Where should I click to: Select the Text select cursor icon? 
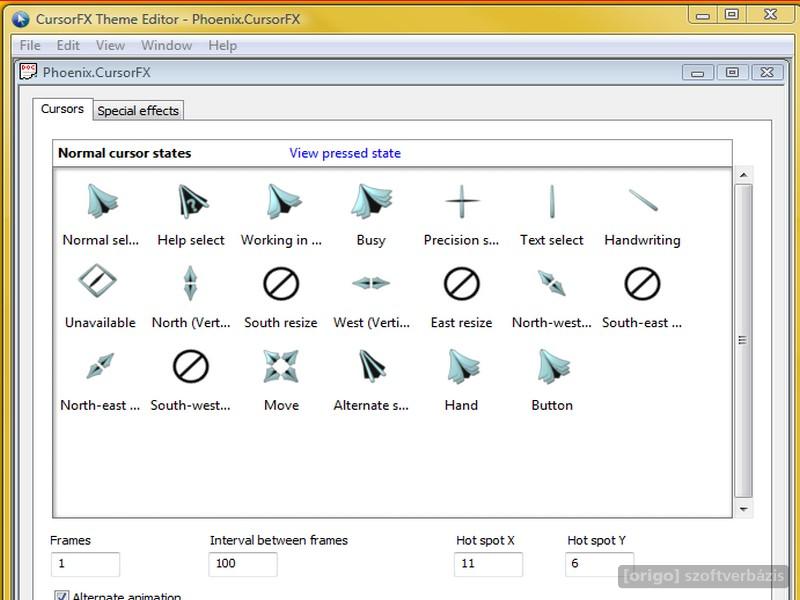(x=552, y=201)
